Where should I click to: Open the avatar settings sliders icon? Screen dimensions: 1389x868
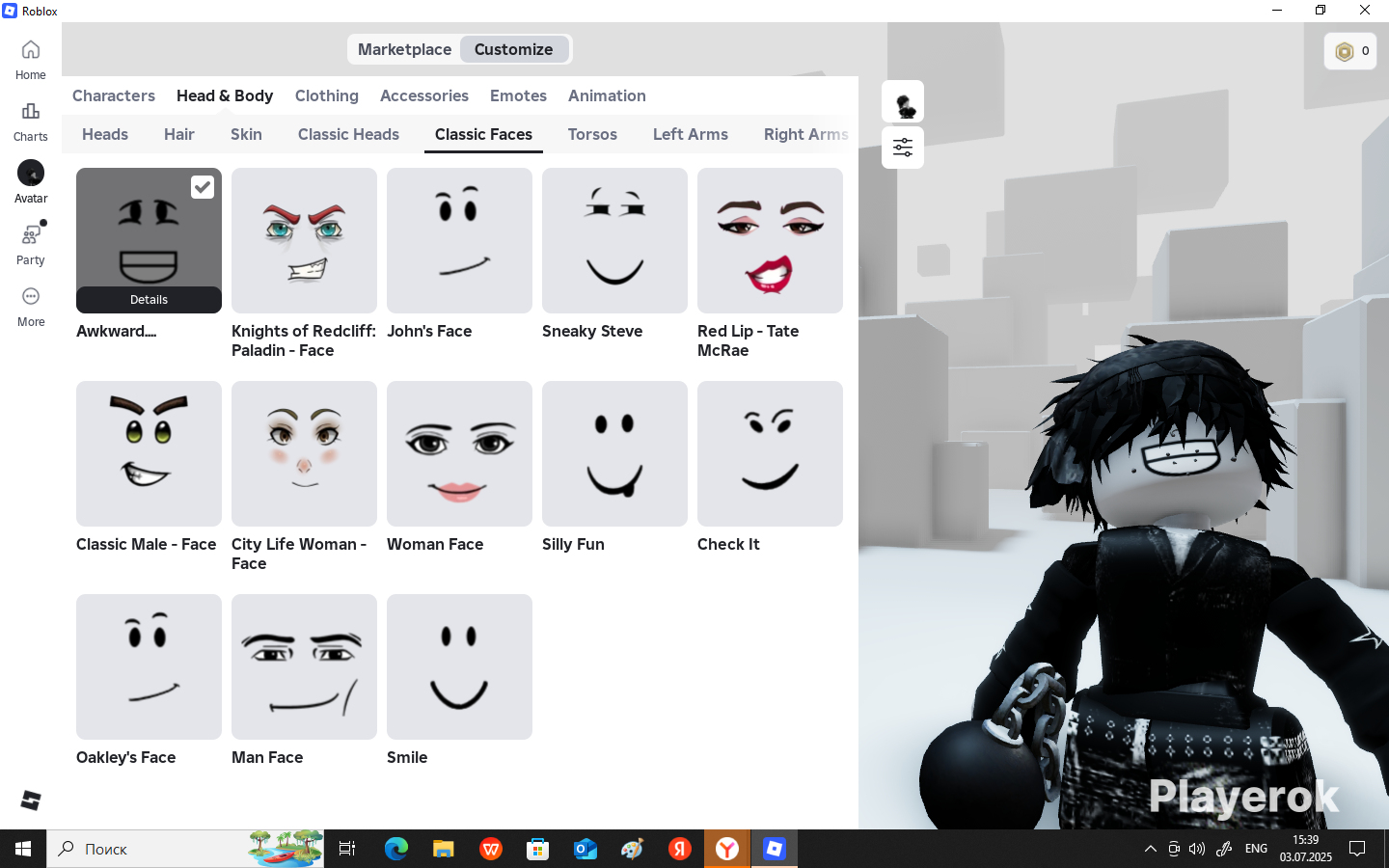903,148
